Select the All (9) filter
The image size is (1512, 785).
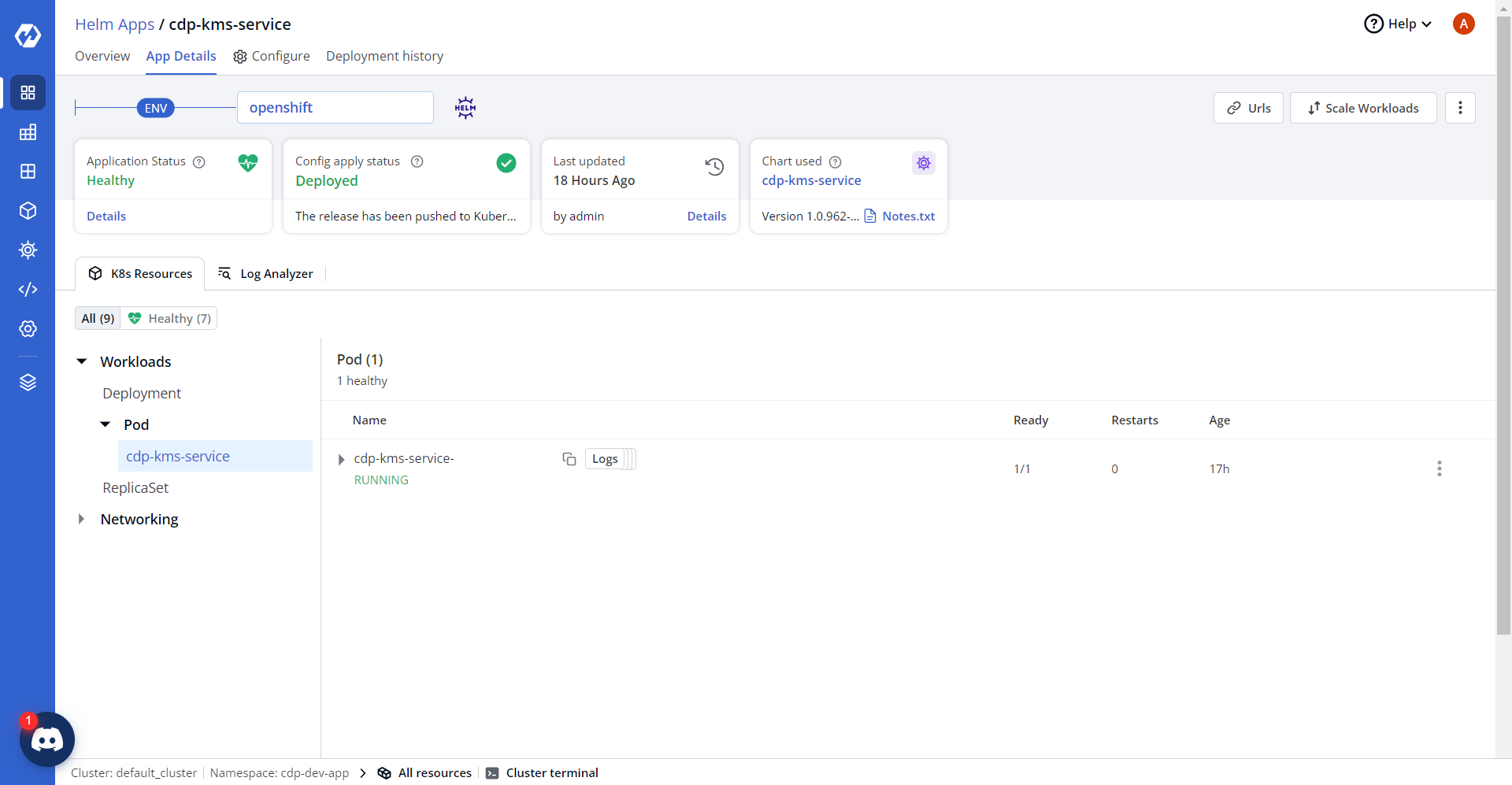98,319
